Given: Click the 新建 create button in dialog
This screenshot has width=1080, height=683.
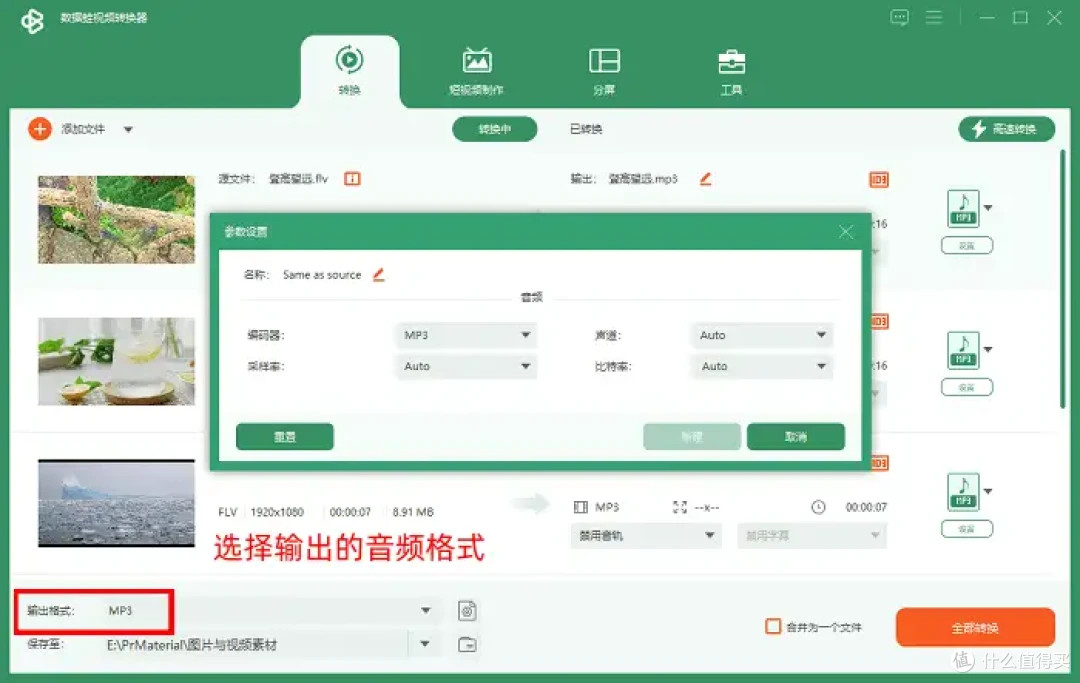Looking at the screenshot, I should pos(692,437).
